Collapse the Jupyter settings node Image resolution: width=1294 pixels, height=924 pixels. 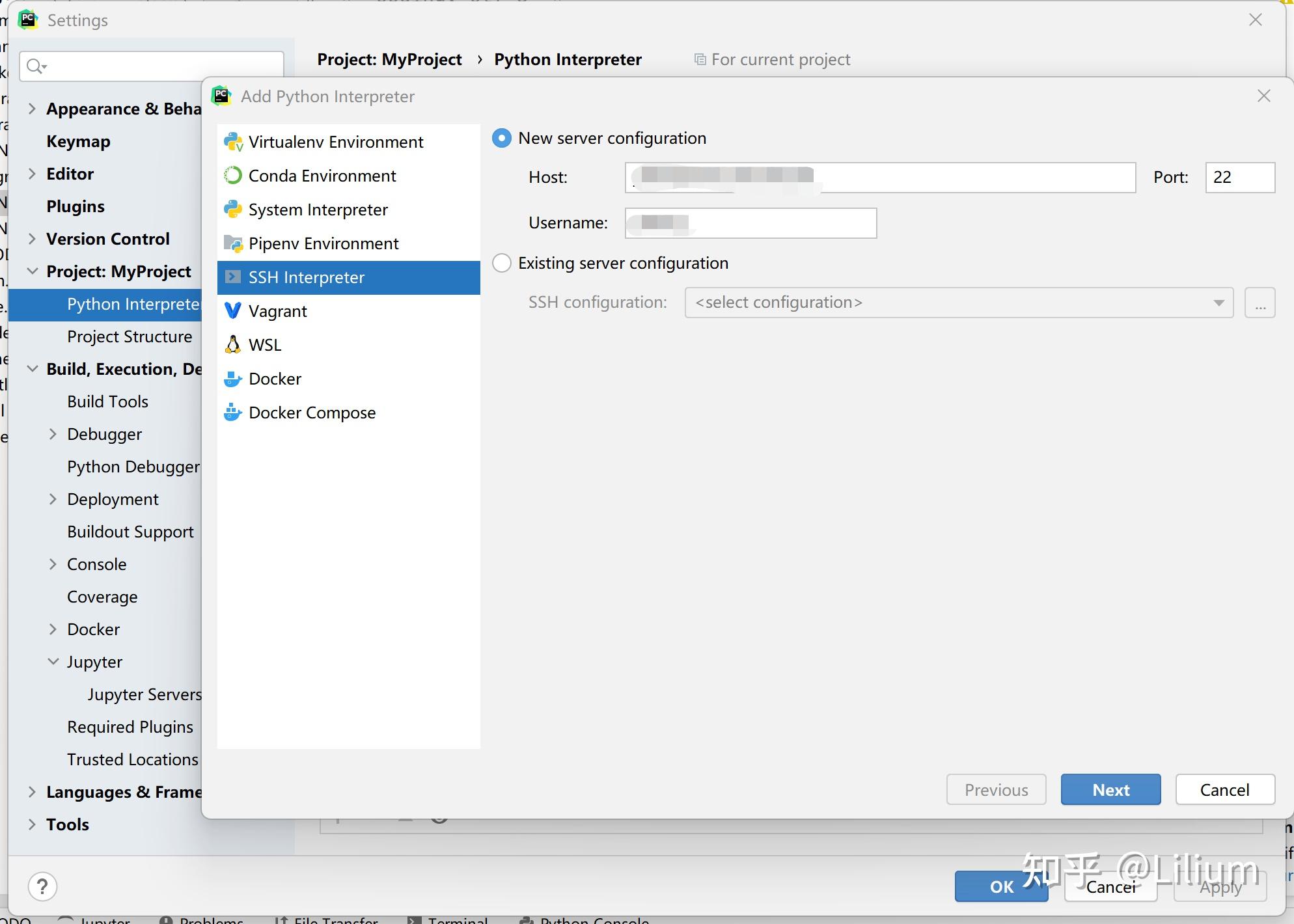[x=53, y=662]
